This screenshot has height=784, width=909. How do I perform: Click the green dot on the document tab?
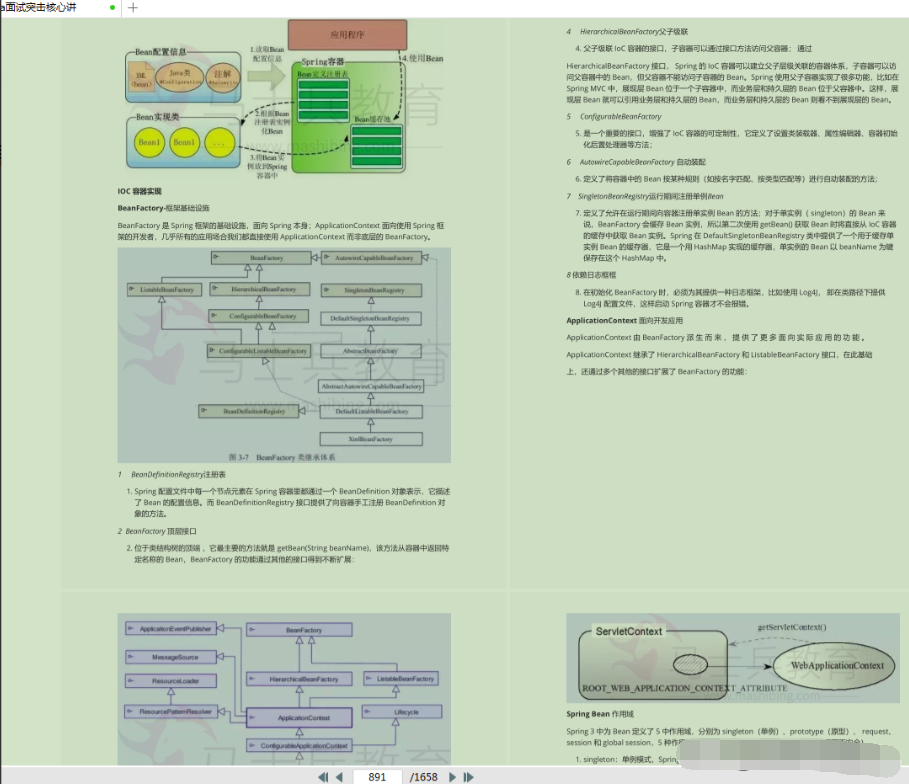[x=112, y=8]
